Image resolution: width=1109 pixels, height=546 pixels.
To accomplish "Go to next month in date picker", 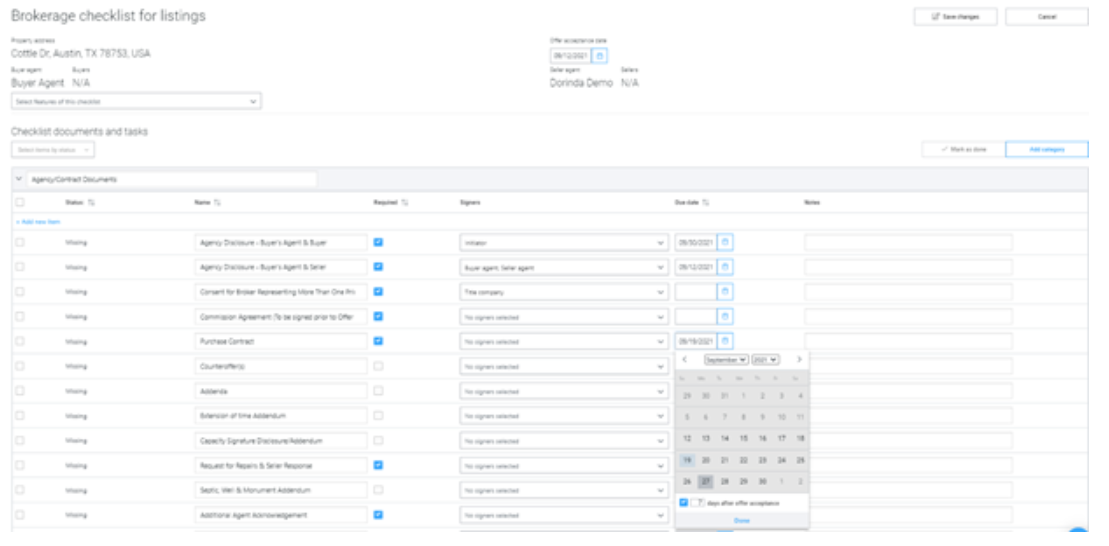I will point(799,359).
